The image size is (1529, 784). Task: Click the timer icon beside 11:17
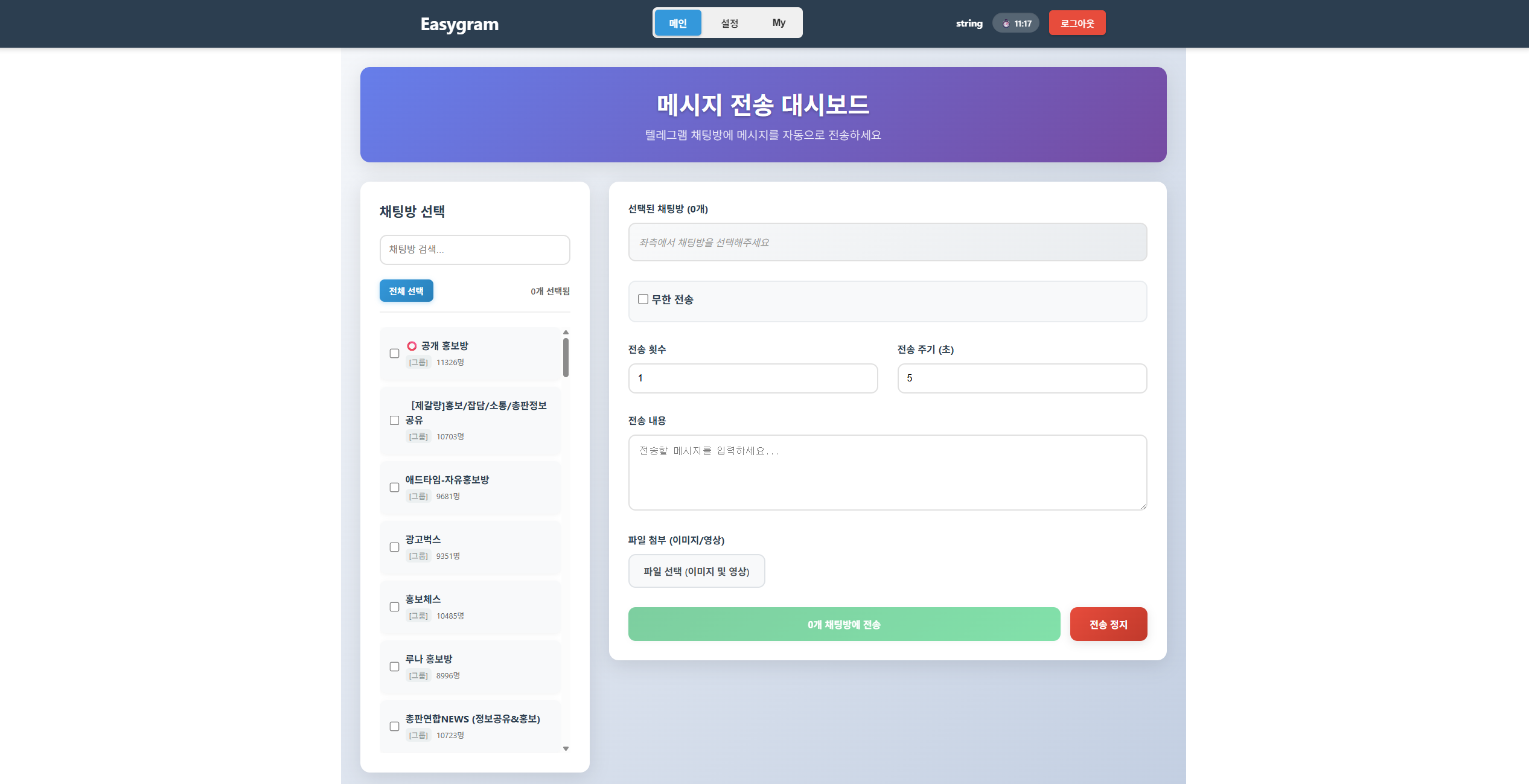point(1006,24)
